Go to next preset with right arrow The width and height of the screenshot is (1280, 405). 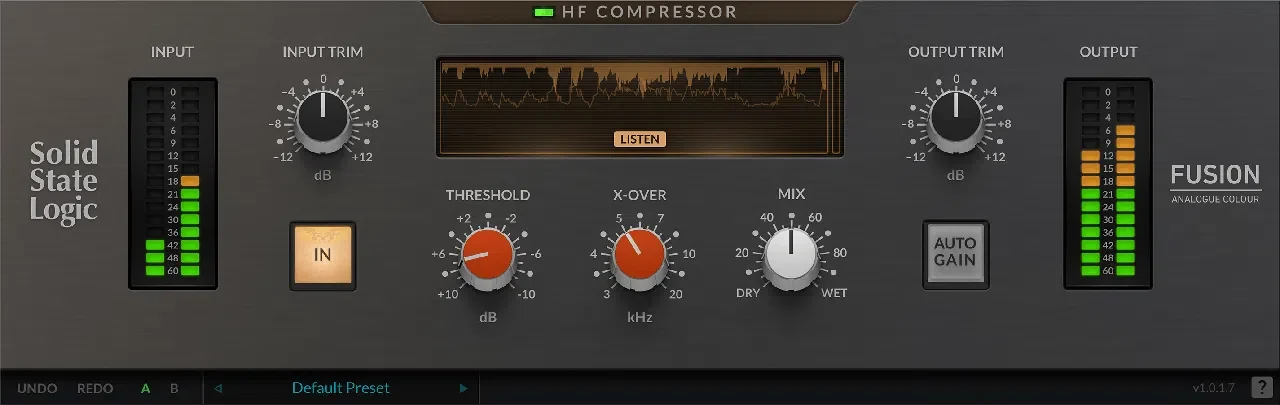tap(463, 388)
